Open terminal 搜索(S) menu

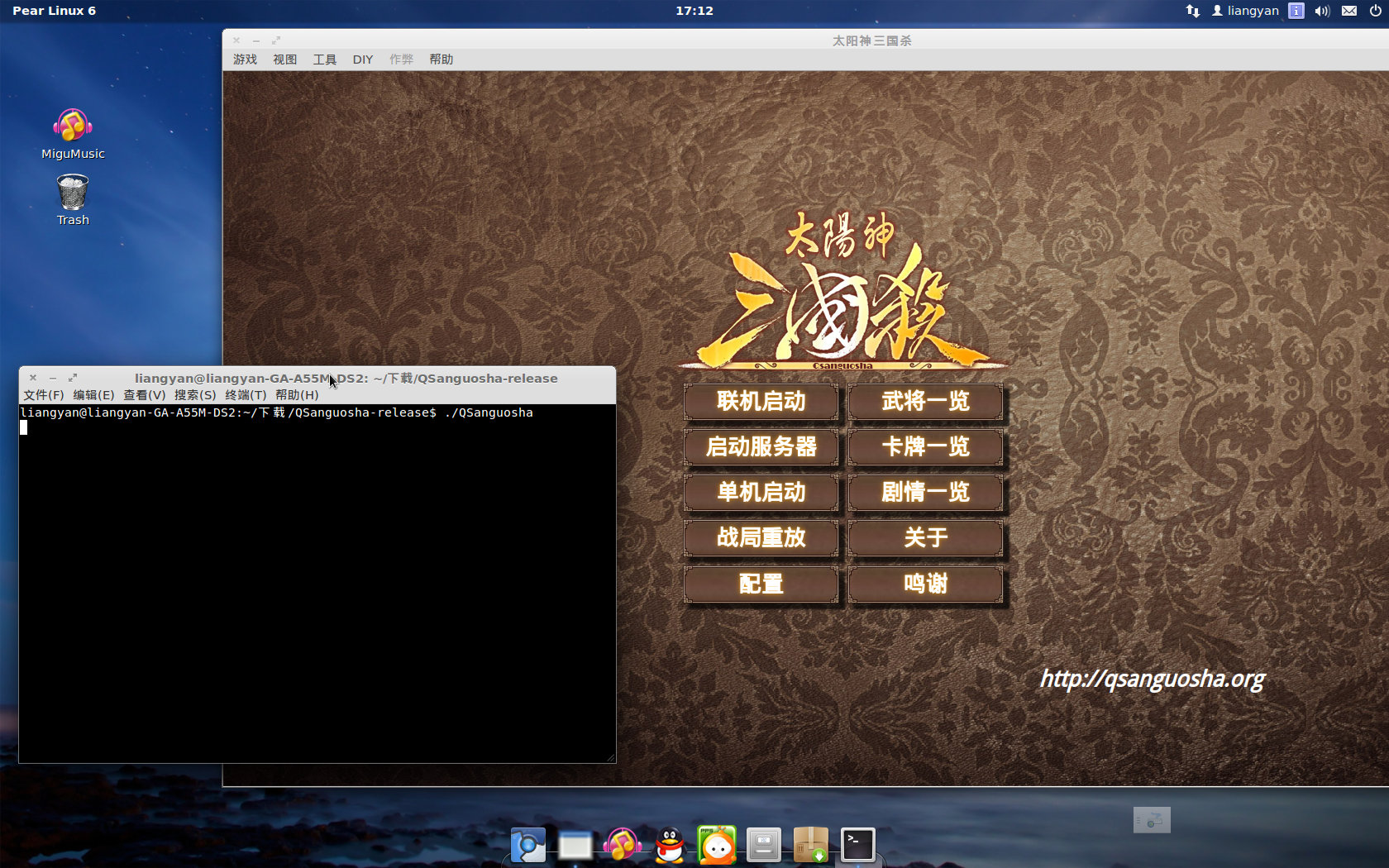[195, 395]
